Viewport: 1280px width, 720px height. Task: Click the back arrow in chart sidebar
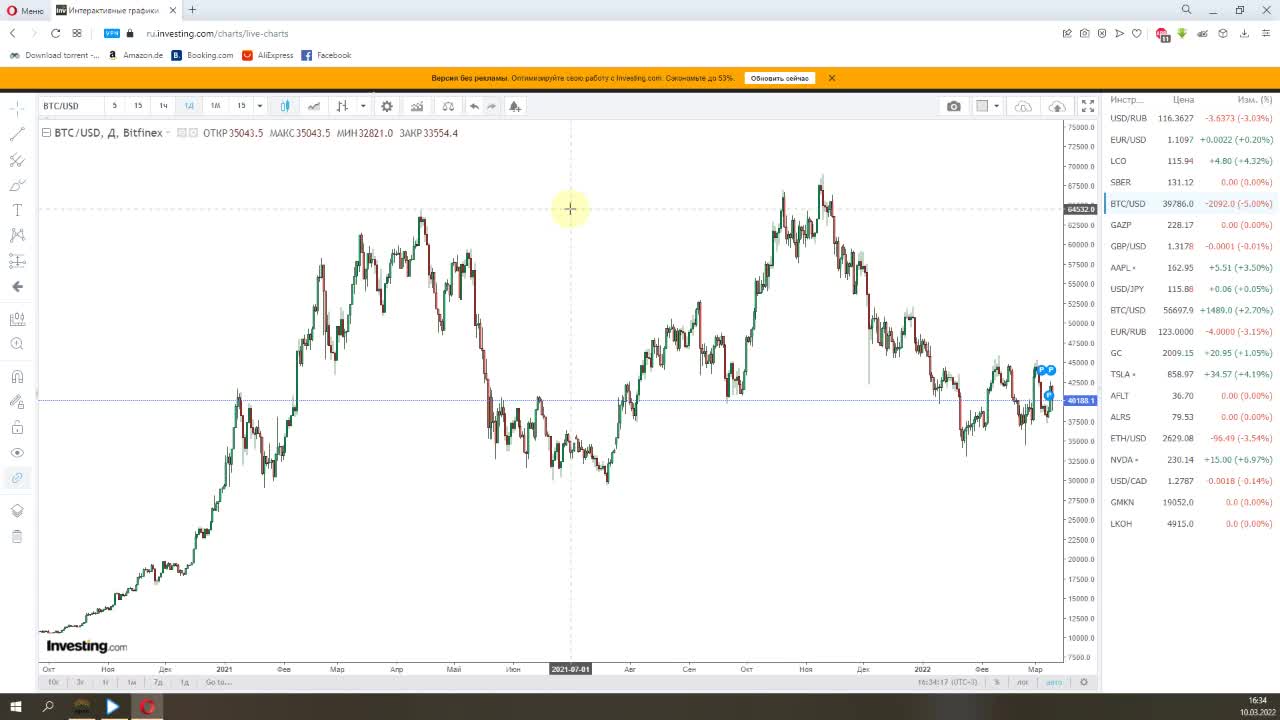(x=17, y=286)
